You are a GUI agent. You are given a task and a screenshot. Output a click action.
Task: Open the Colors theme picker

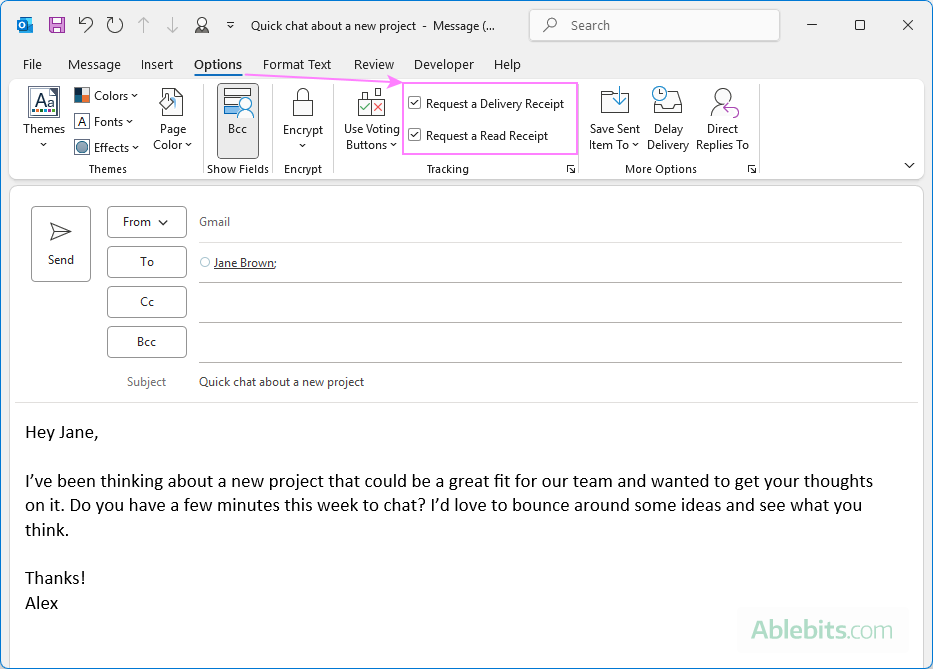coord(106,95)
